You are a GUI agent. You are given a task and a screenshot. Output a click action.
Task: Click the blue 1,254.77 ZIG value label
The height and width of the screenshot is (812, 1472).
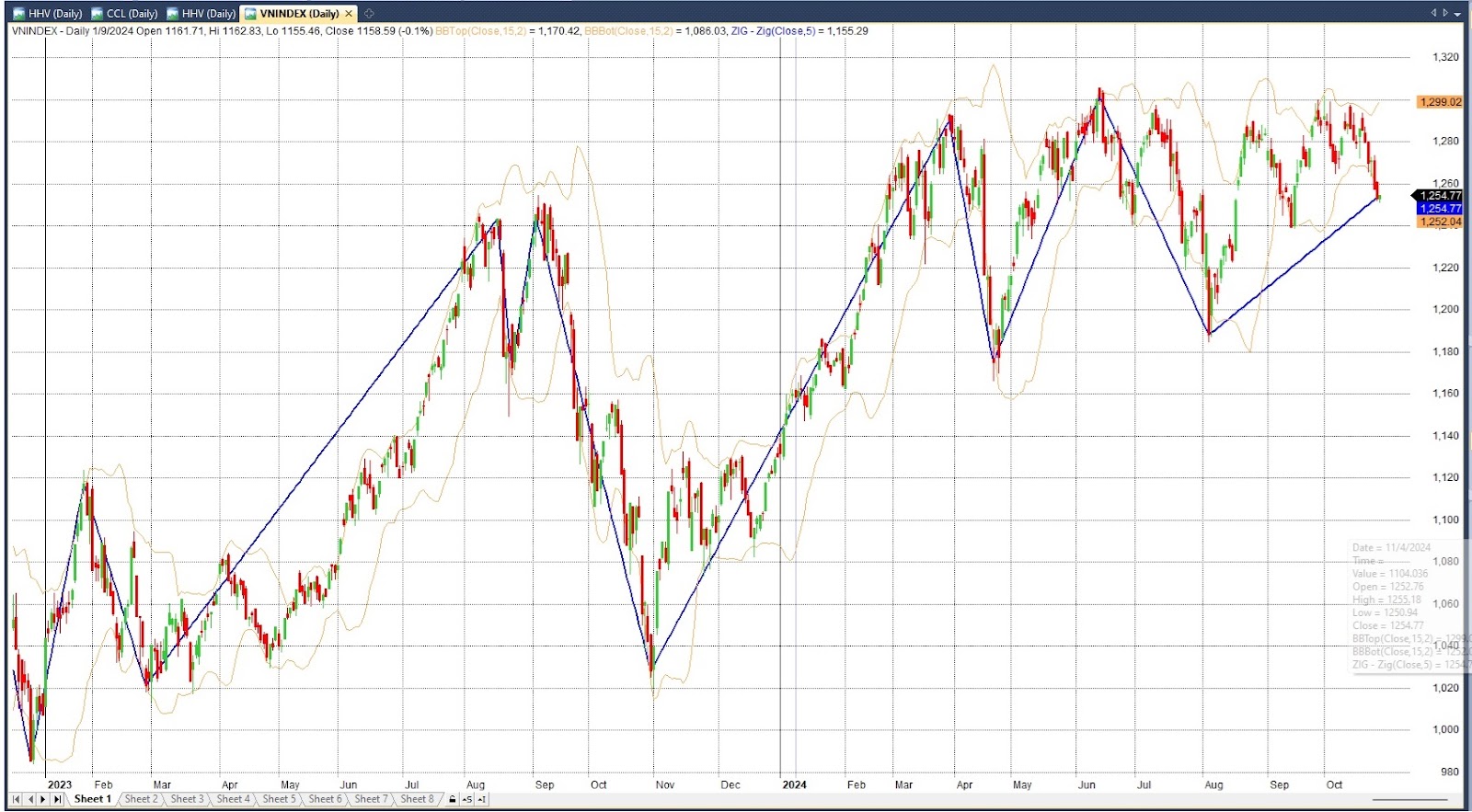[1440, 209]
